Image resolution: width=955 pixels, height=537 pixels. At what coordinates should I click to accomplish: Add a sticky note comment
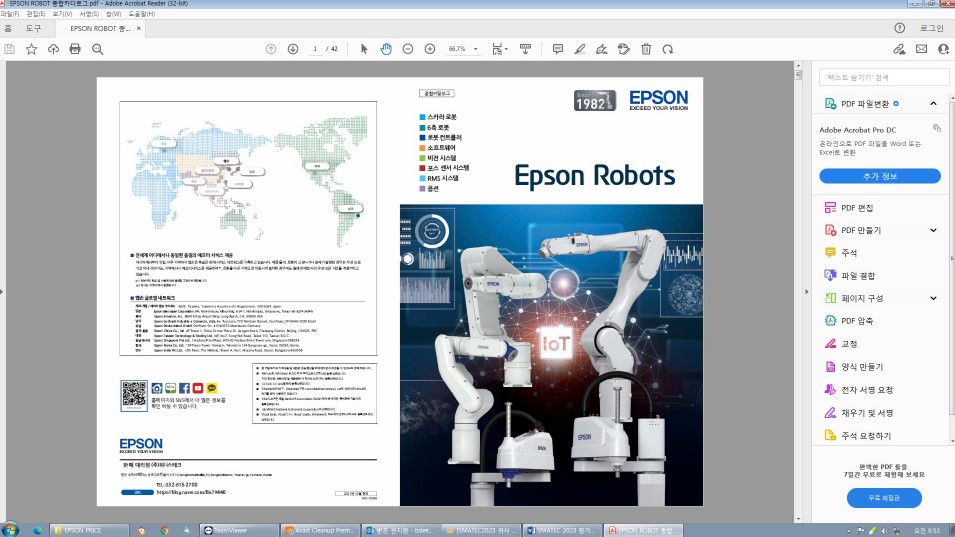pyautogui.click(x=557, y=49)
